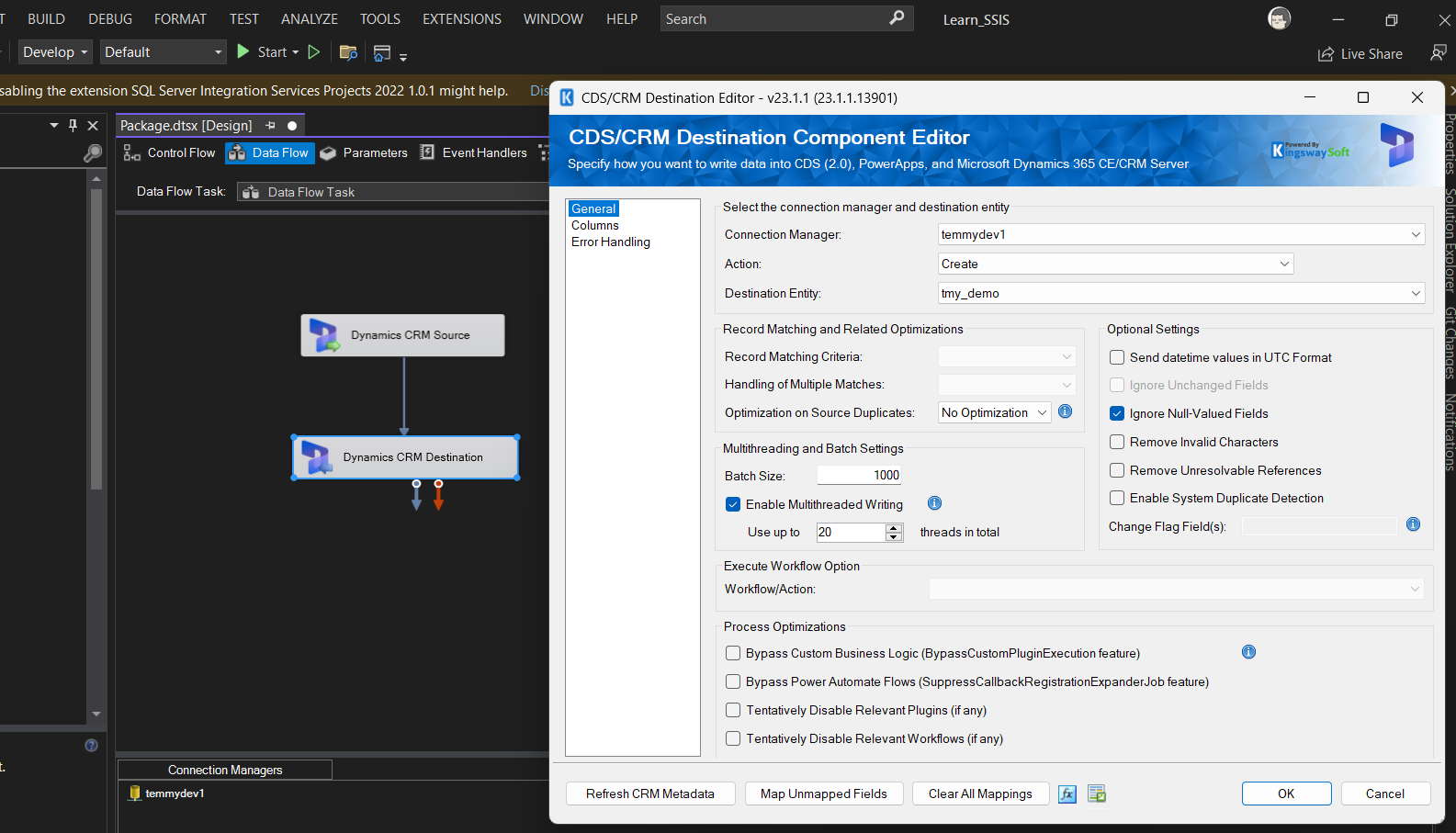The width and height of the screenshot is (1456, 833).
Task: Open left panel window options arrow
Action: [x=54, y=125]
